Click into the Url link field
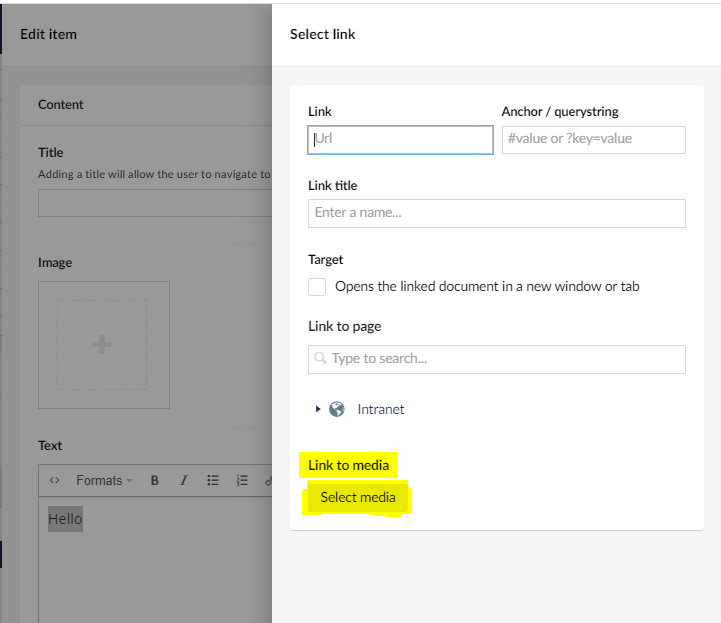 tap(400, 139)
